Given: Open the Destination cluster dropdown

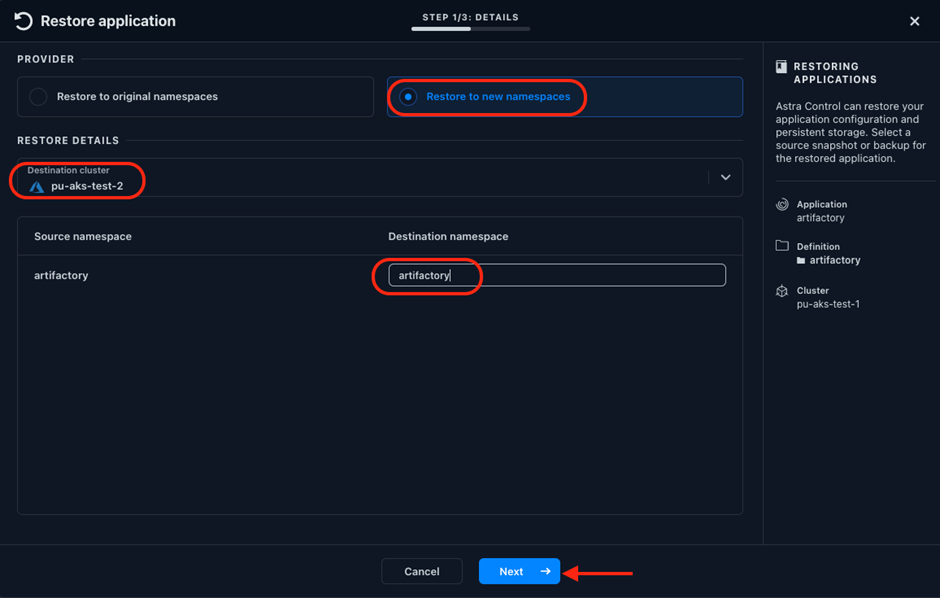Looking at the screenshot, I should tap(380, 177).
